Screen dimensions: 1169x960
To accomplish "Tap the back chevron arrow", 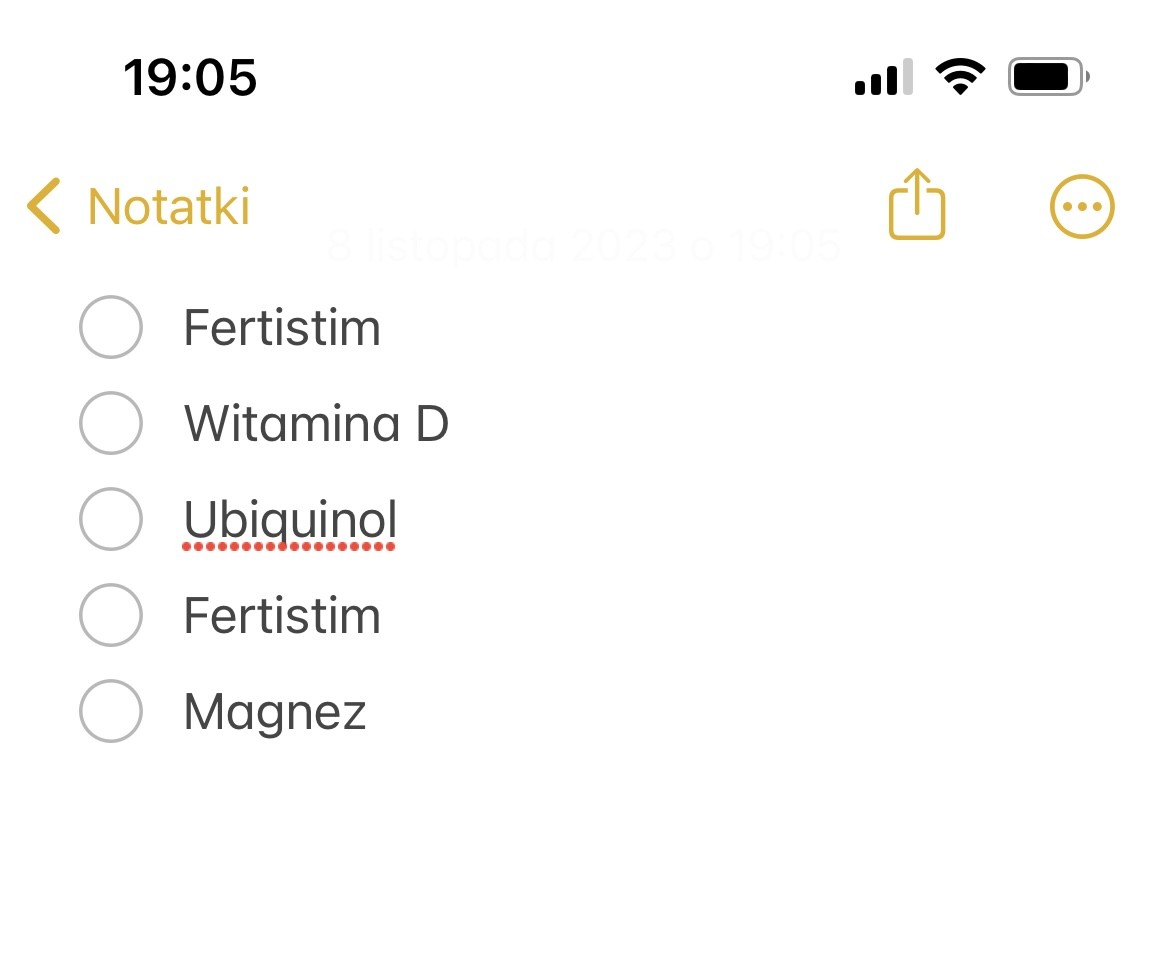I will (44, 206).
